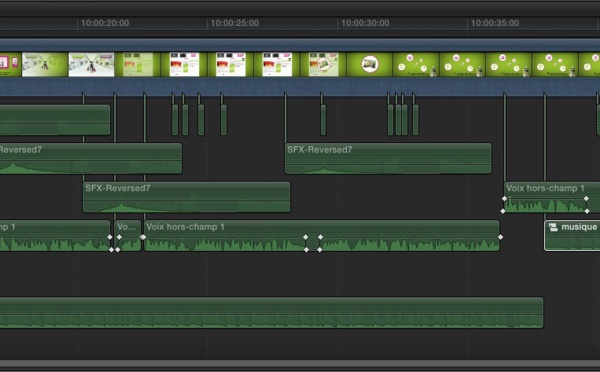
Task: Select the lone short clip between the two clusters
Action: point(323,119)
